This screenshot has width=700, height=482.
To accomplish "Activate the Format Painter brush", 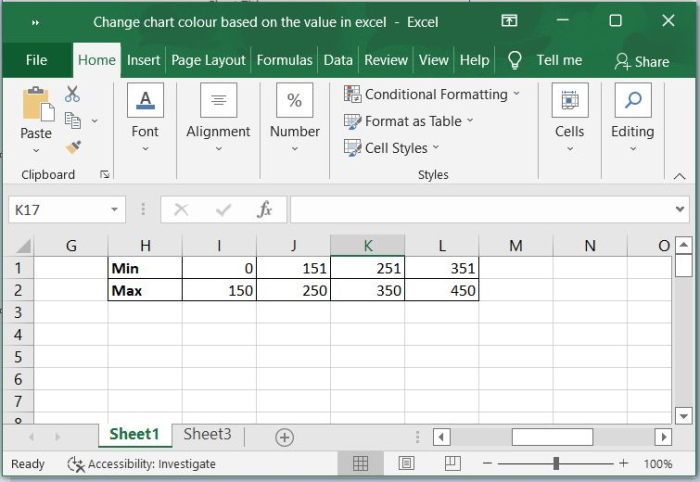I will [73, 147].
